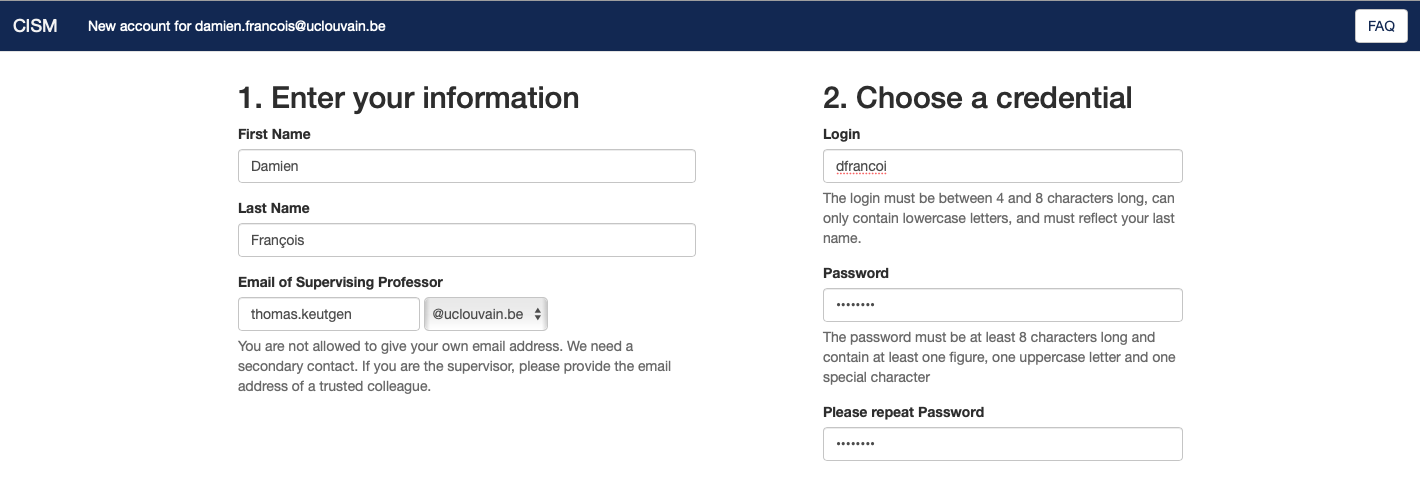Click the Choose a credential heading
This screenshot has width=1420, height=478.
[x=977, y=97]
